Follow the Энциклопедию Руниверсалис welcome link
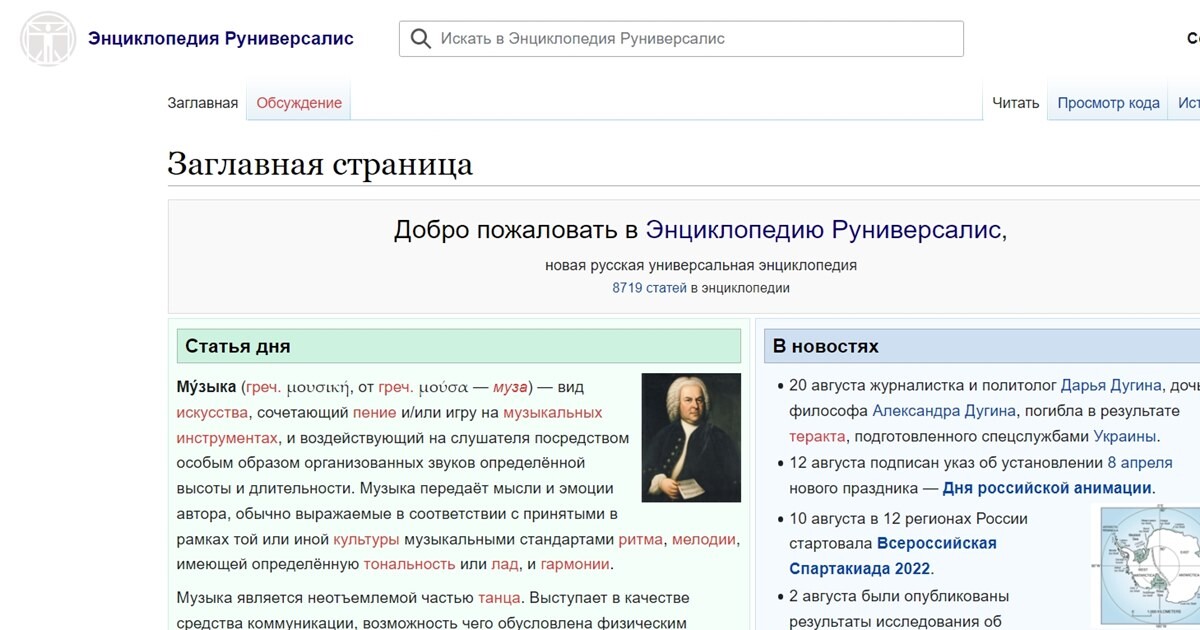The image size is (1200, 630). (x=823, y=230)
